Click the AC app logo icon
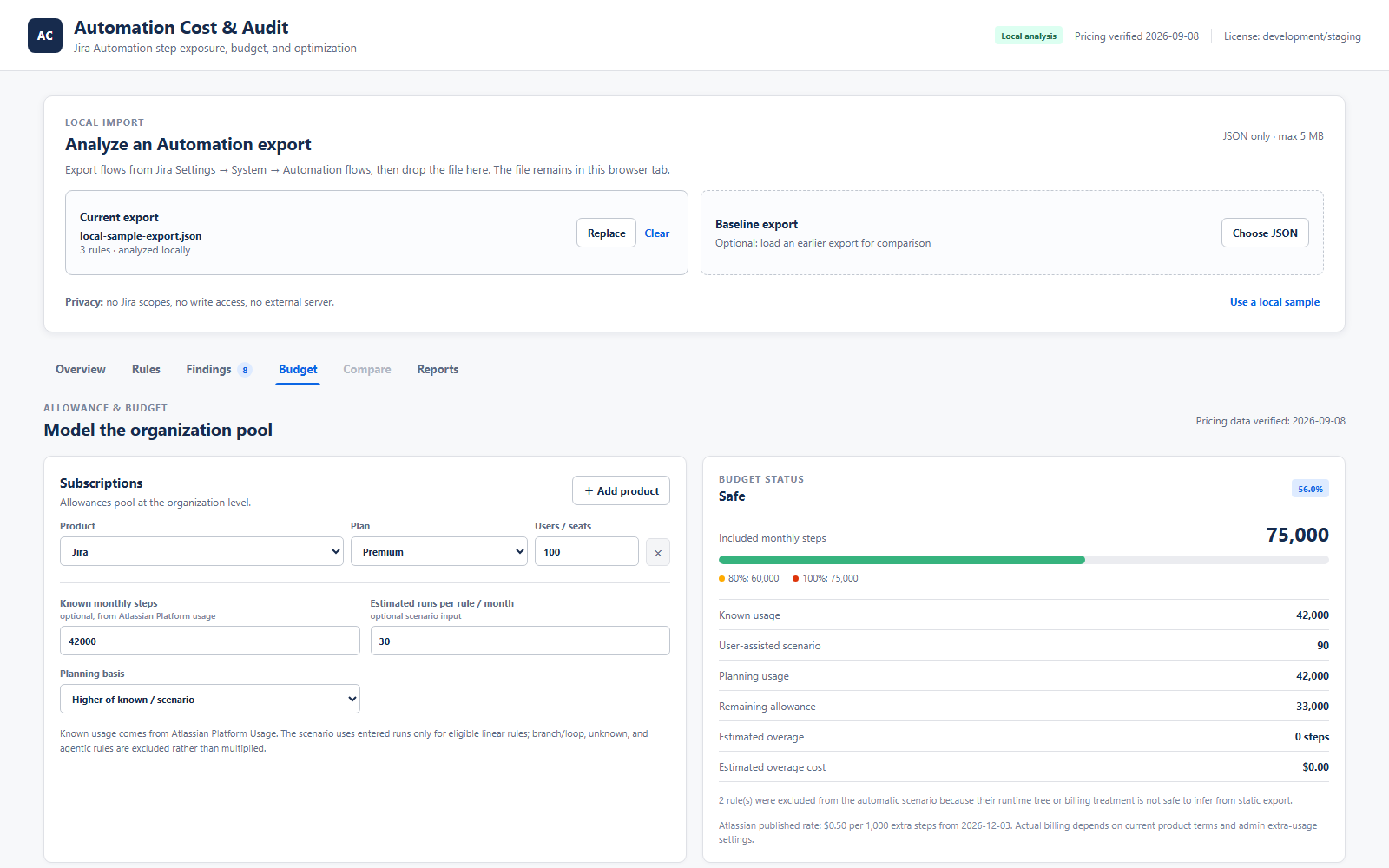1389x868 pixels. coord(45,36)
